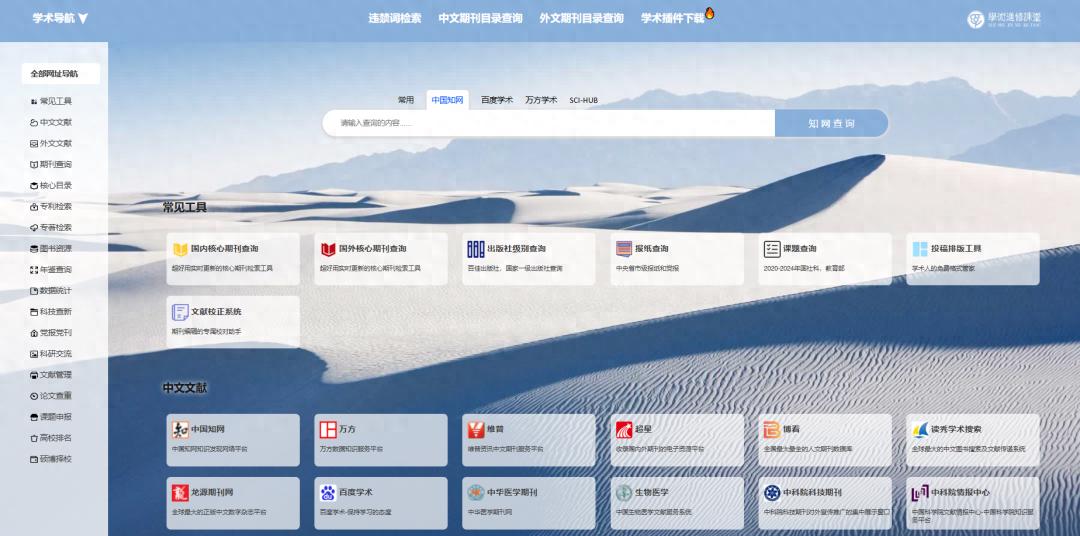Go to 党报党刊 in the sidebar

51,333
